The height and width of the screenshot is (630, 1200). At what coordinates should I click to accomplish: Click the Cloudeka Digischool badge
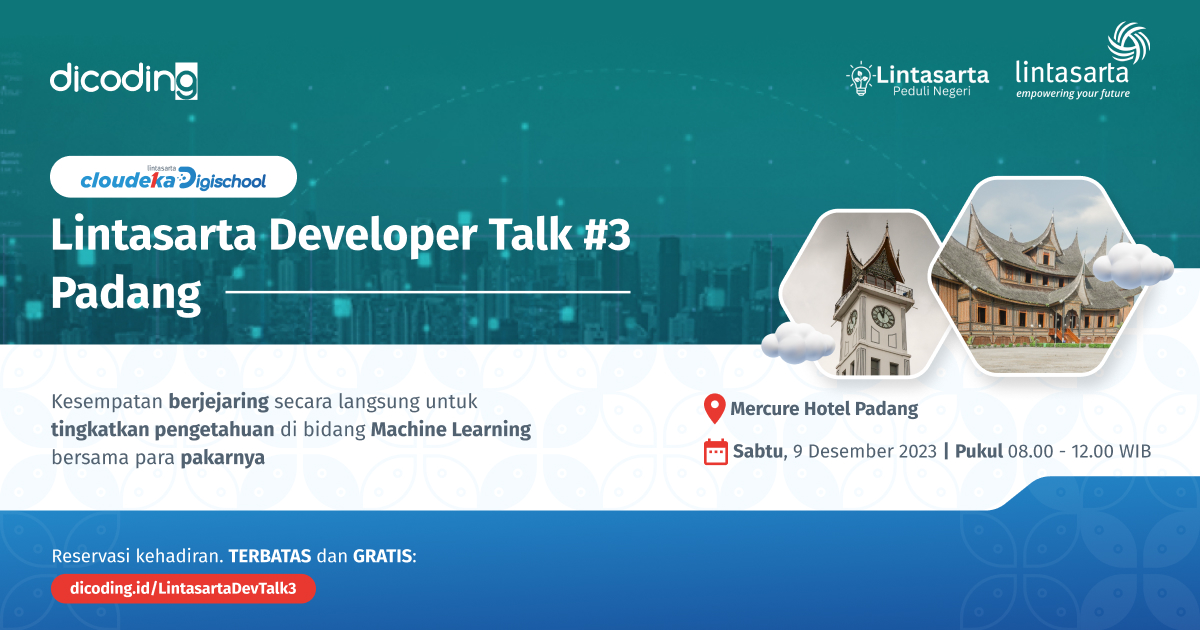pyautogui.click(x=173, y=176)
